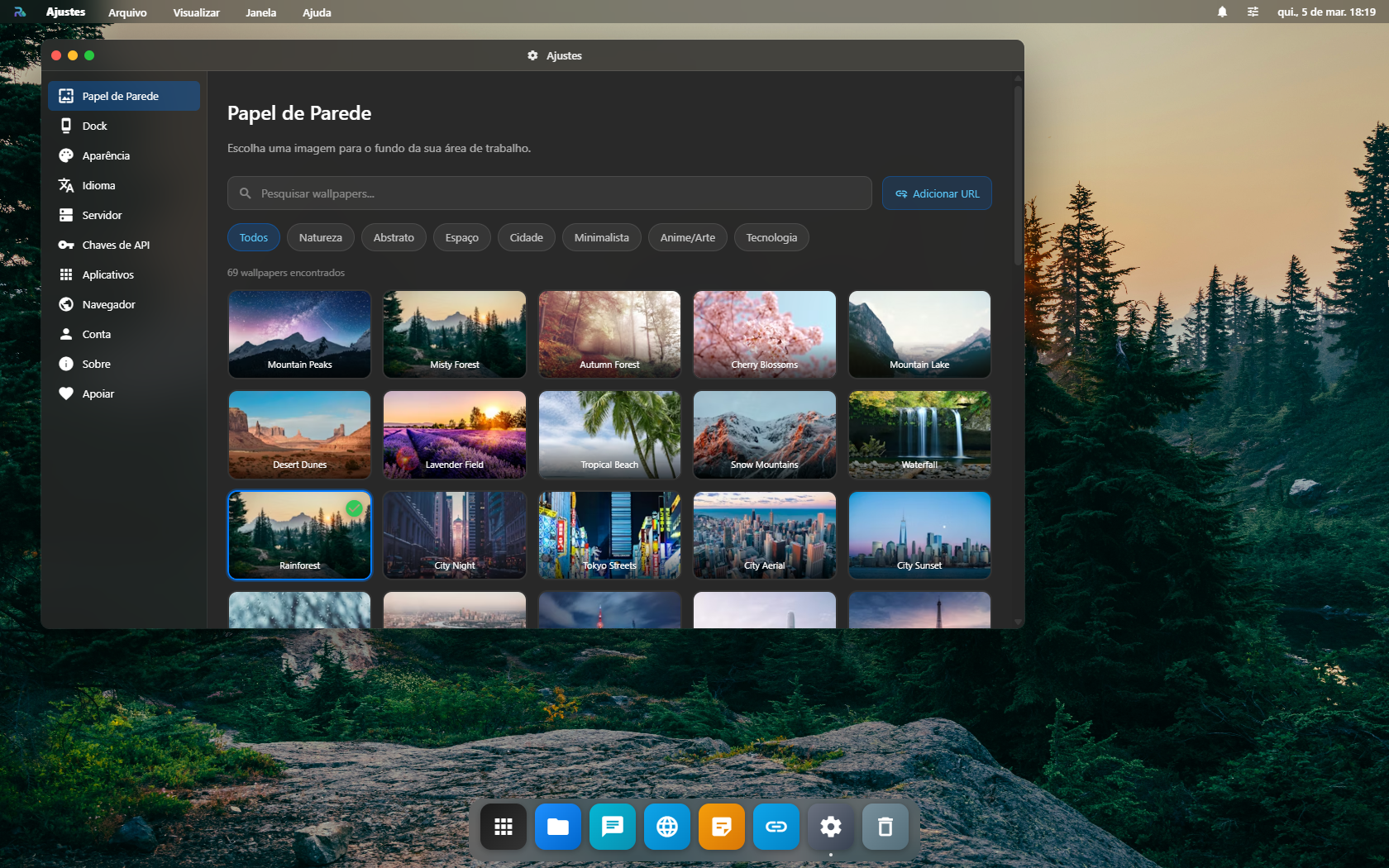Select the Espaço category filter

(461, 237)
